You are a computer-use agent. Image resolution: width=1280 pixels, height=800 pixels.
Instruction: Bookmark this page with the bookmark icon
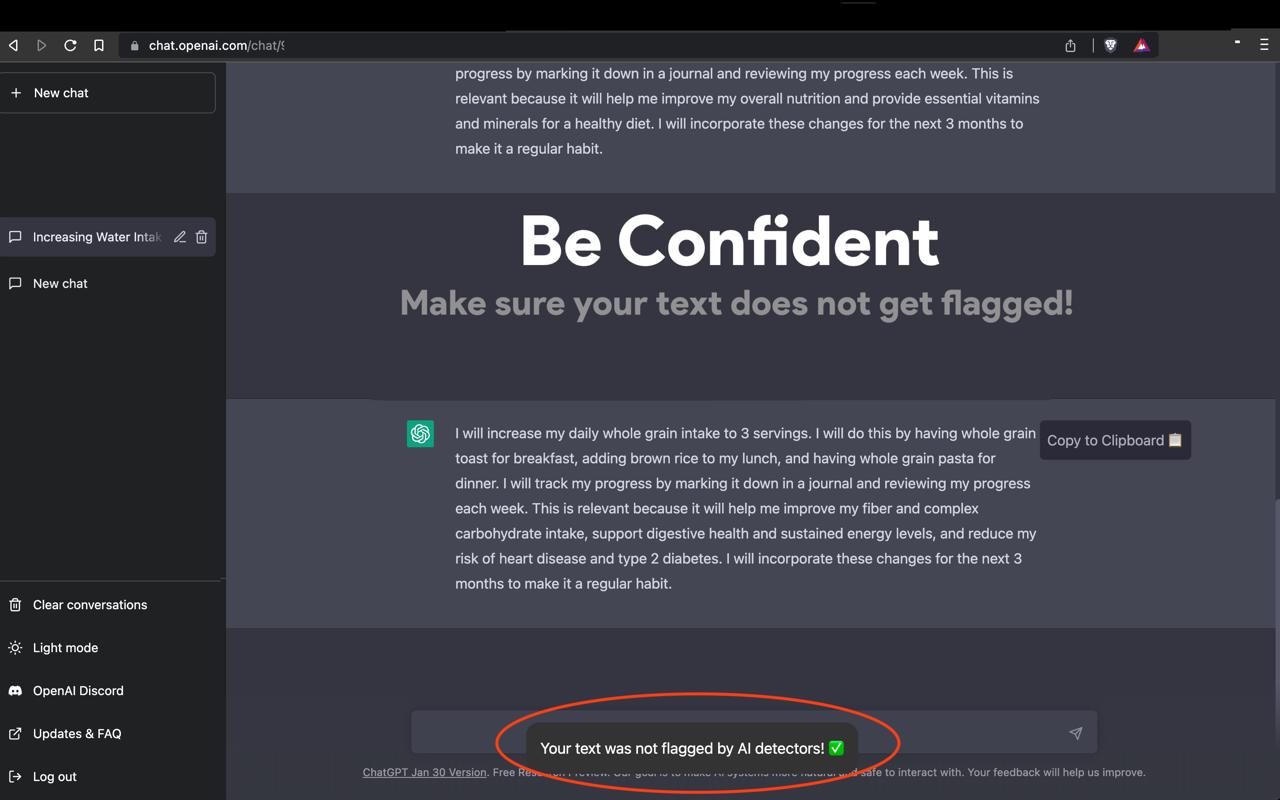[99, 45]
